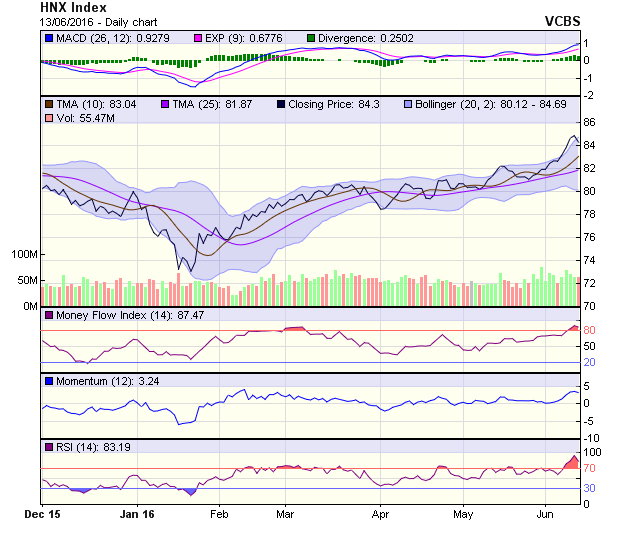Select the Apr label on time axis

point(380,514)
